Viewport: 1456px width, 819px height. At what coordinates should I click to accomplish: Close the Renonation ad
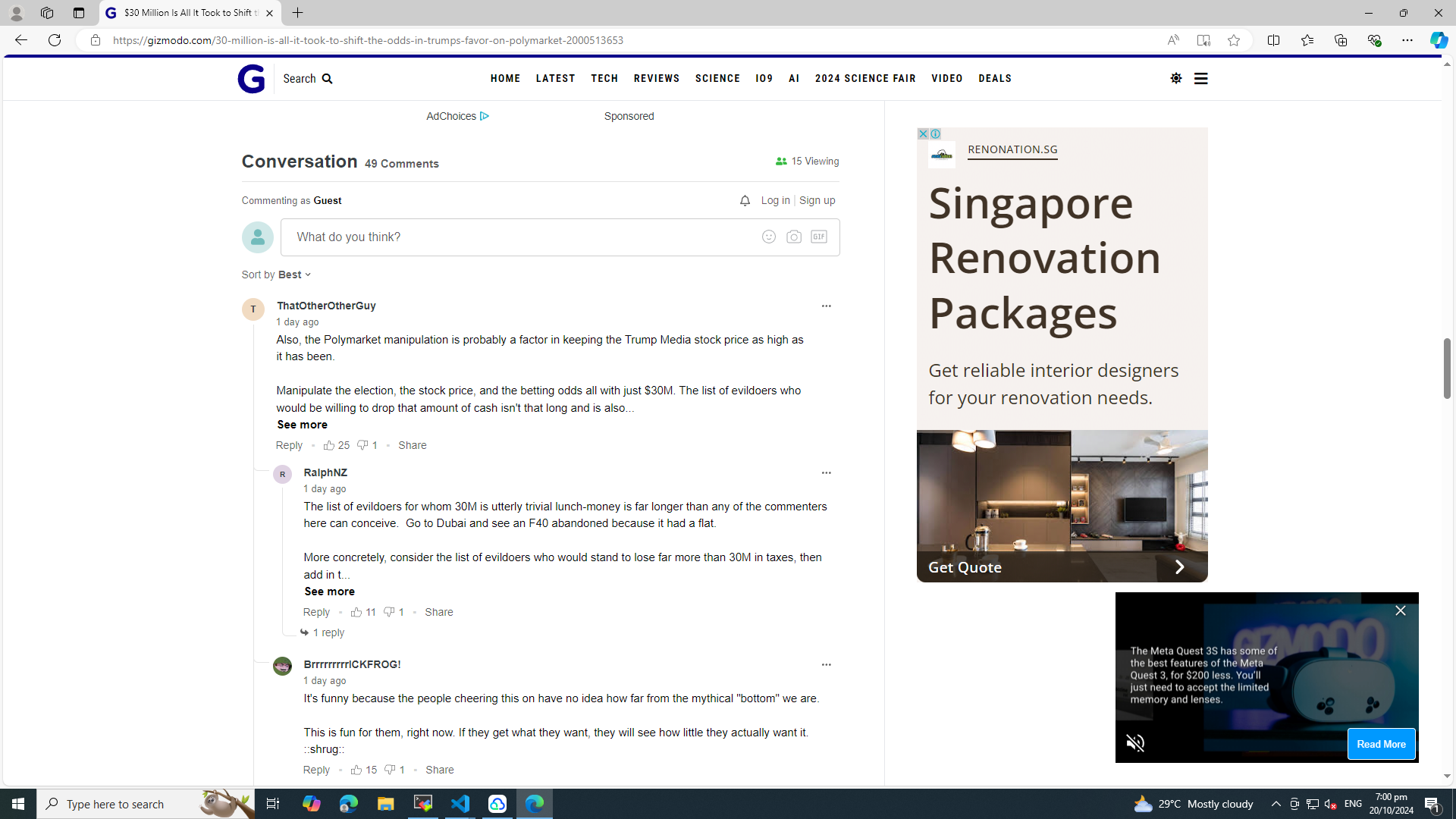(923, 133)
